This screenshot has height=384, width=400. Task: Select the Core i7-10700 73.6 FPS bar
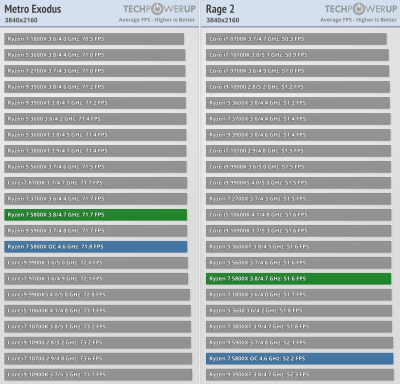tap(98, 359)
